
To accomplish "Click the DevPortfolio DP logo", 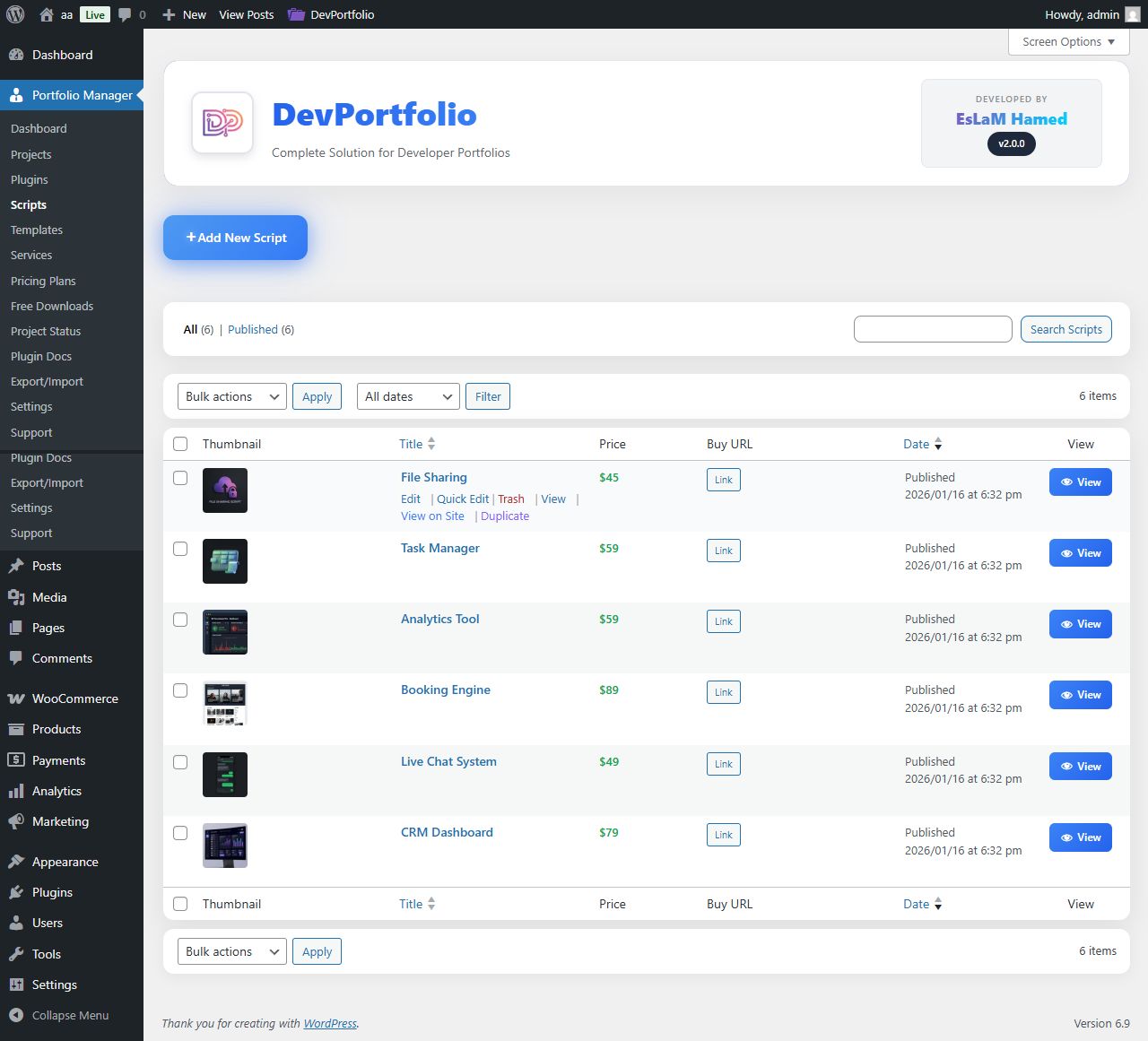I will pos(222,123).
